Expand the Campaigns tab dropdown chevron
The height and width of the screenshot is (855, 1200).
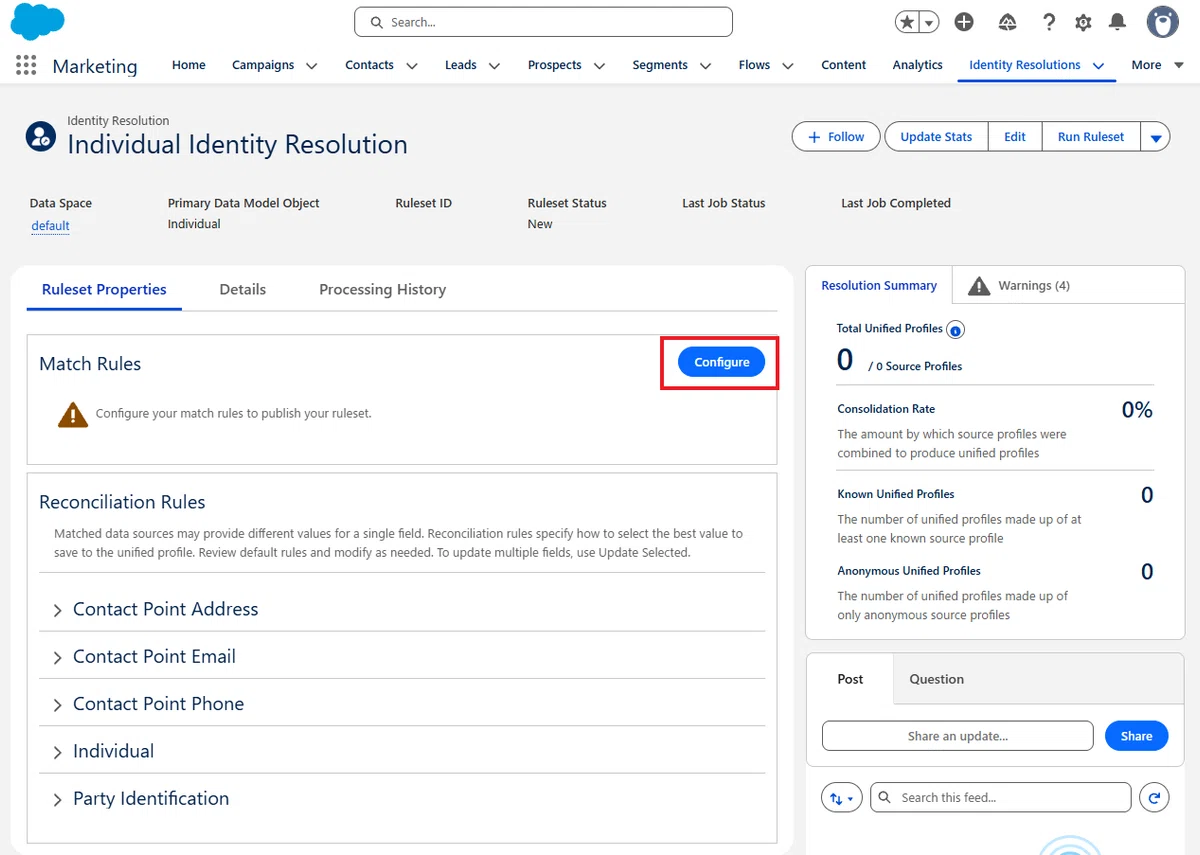[x=312, y=66]
